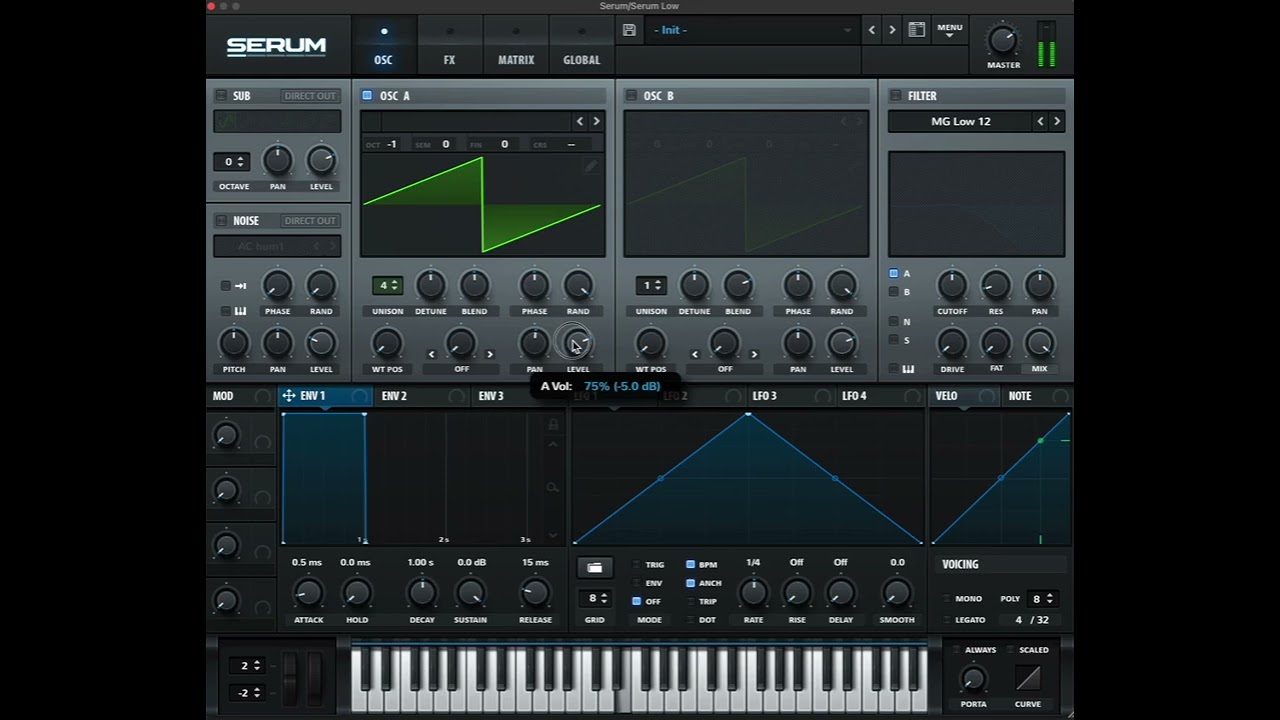1280x720 pixels.
Task: Click the portamento CURVE icon
Action: (1028, 678)
